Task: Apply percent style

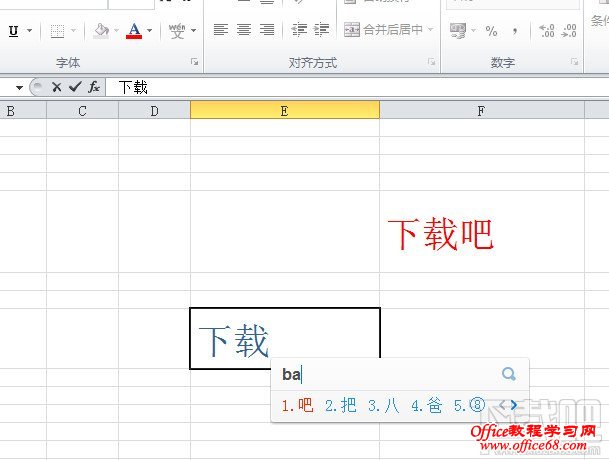Action: 491,31
